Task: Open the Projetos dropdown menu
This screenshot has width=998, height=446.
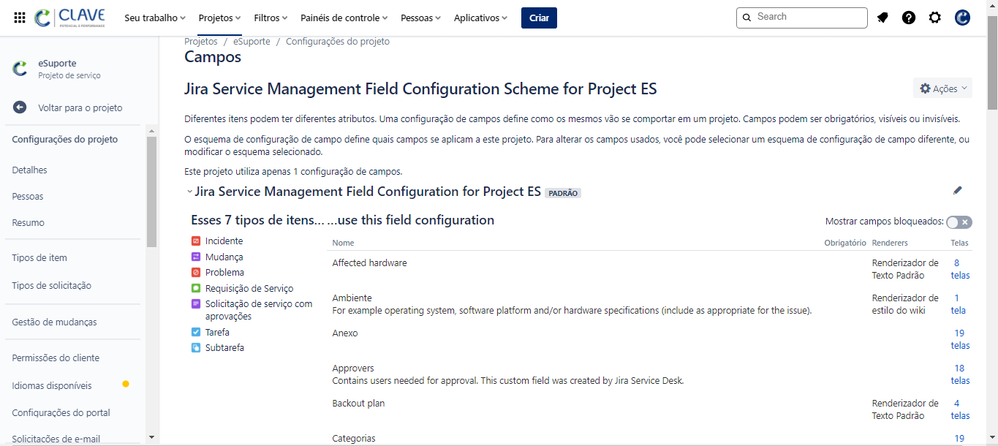Action: pos(220,18)
